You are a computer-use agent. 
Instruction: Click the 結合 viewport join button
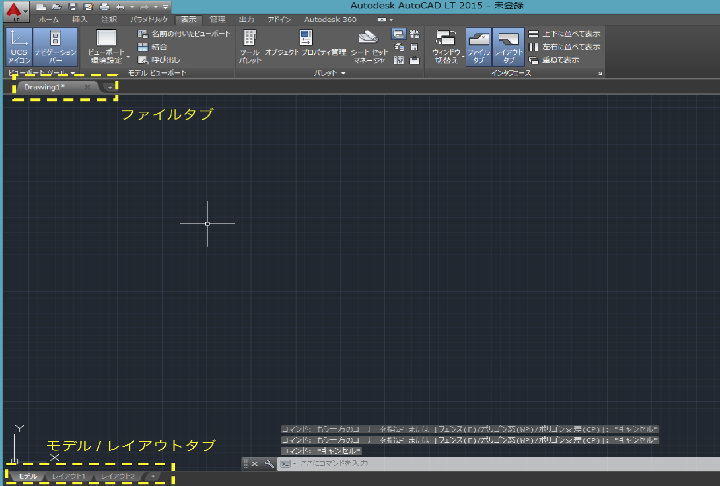[x=152, y=47]
